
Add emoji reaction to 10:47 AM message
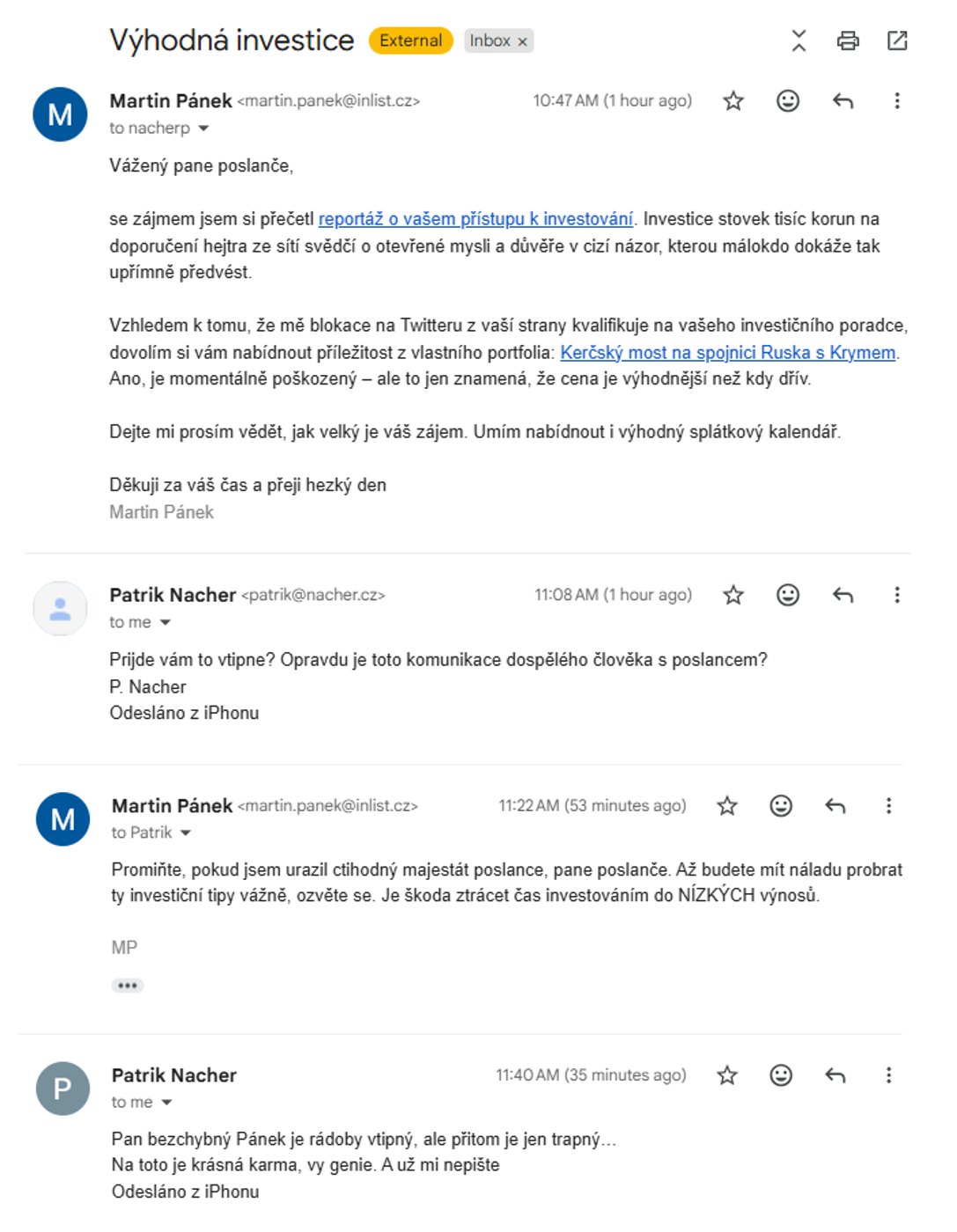click(x=788, y=101)
